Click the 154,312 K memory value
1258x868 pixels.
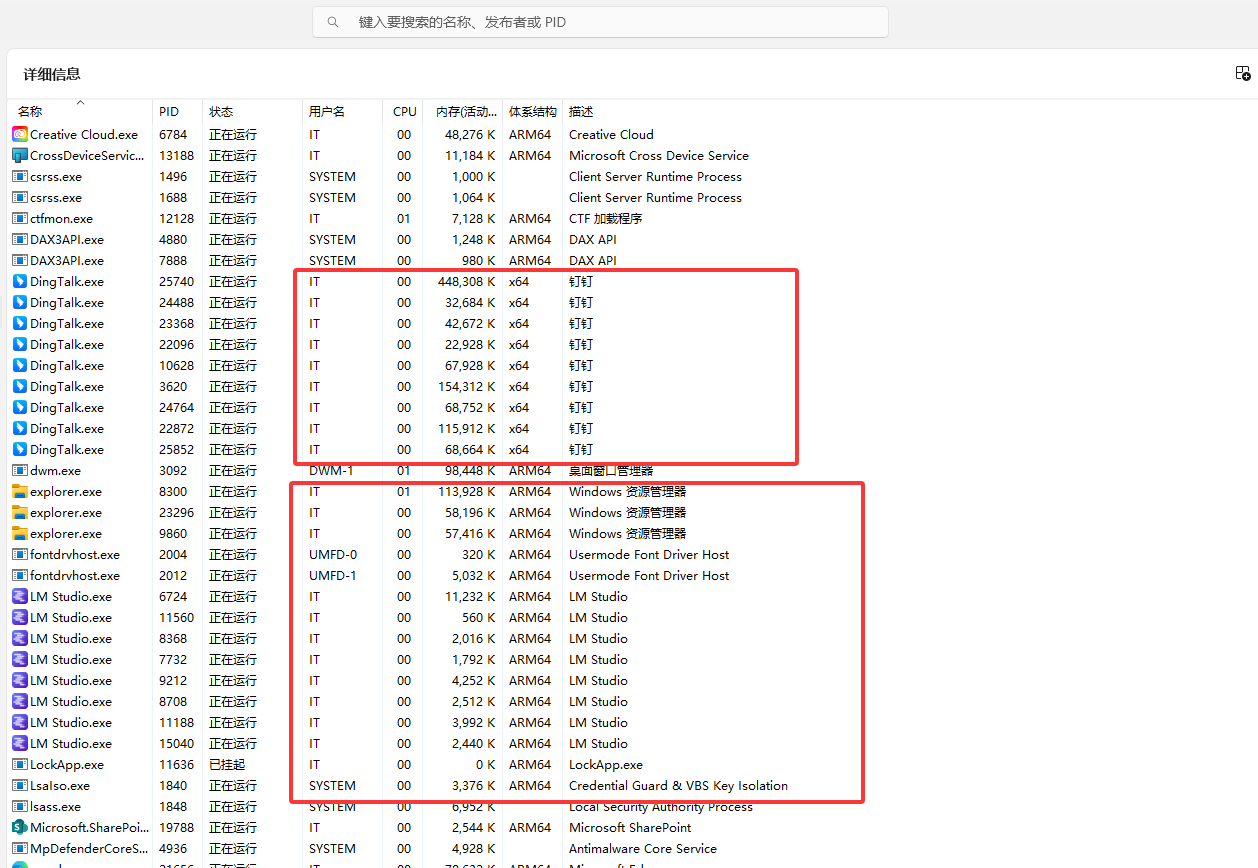click(x=466, y=386)
